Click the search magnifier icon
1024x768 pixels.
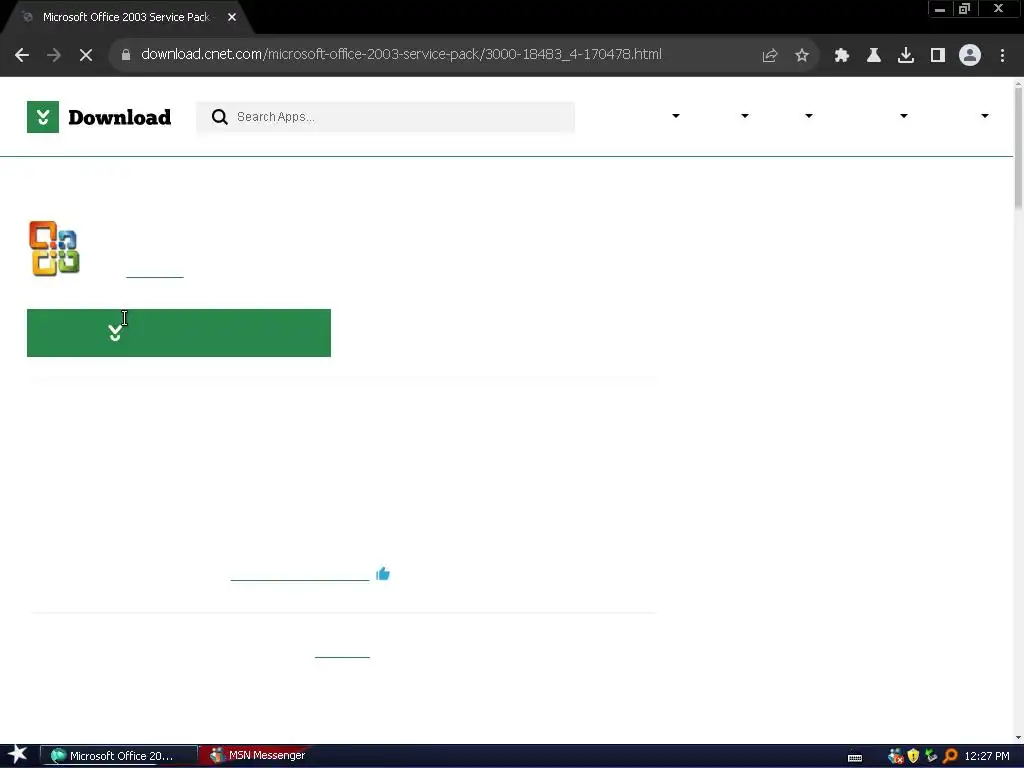(219, 117)
